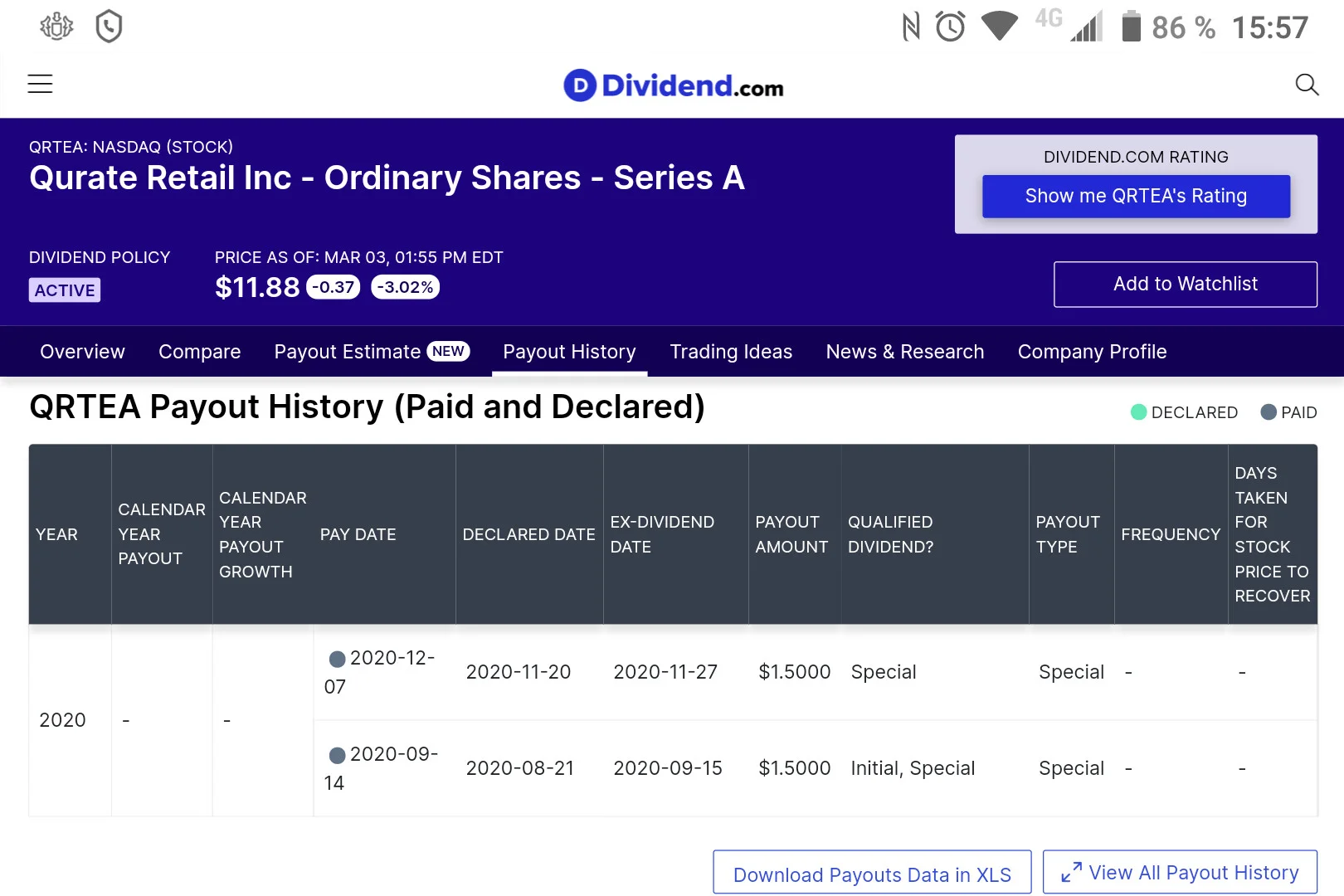Image resolution: width=1344 pixels, height=896 pixels.
Task: Open the Compare tab
Action: pos(199,352)
